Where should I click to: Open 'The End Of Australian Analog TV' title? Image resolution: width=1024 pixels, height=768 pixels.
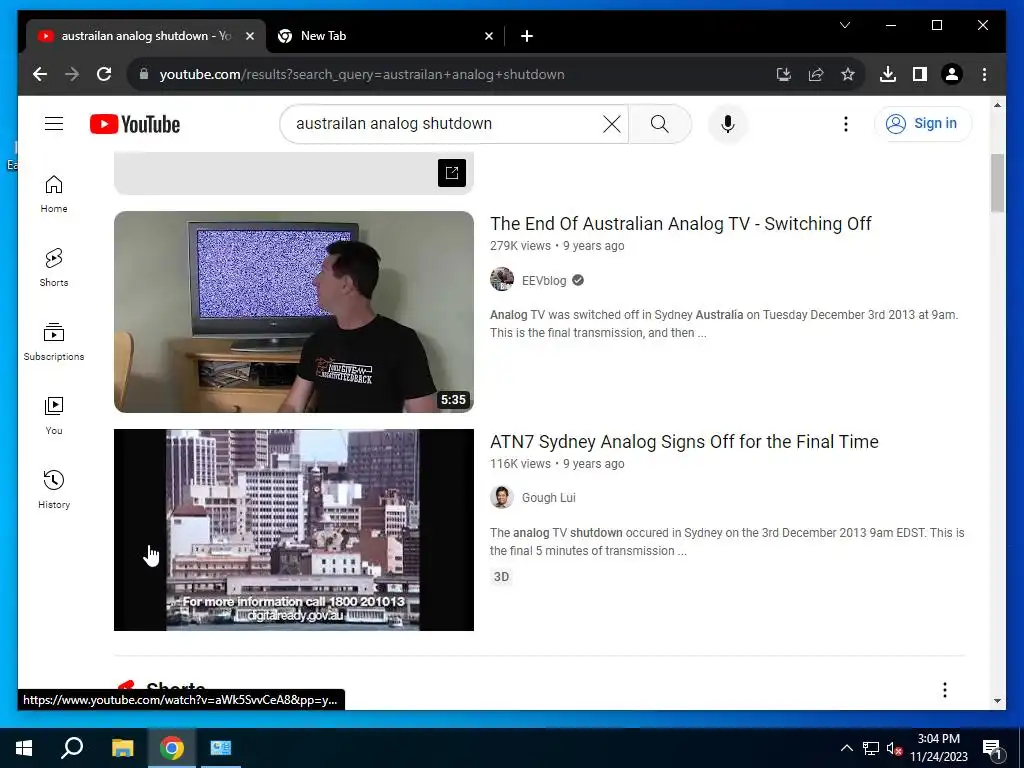pos(680,224)
